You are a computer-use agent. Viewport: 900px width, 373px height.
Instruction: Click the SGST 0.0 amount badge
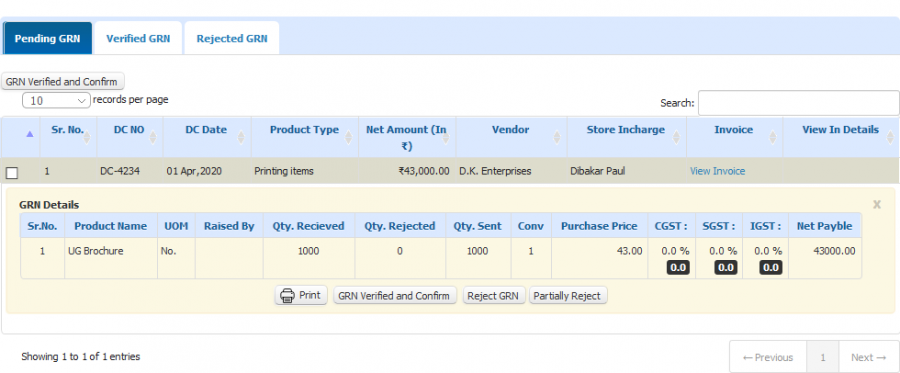(726, 267)
